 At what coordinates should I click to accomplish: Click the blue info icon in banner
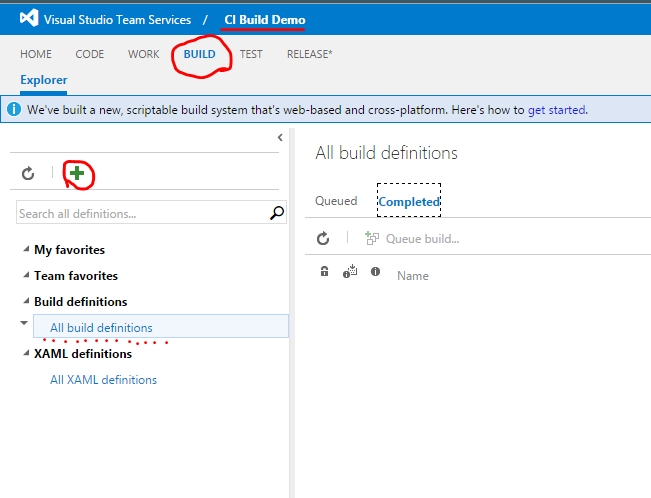[14, 109]
